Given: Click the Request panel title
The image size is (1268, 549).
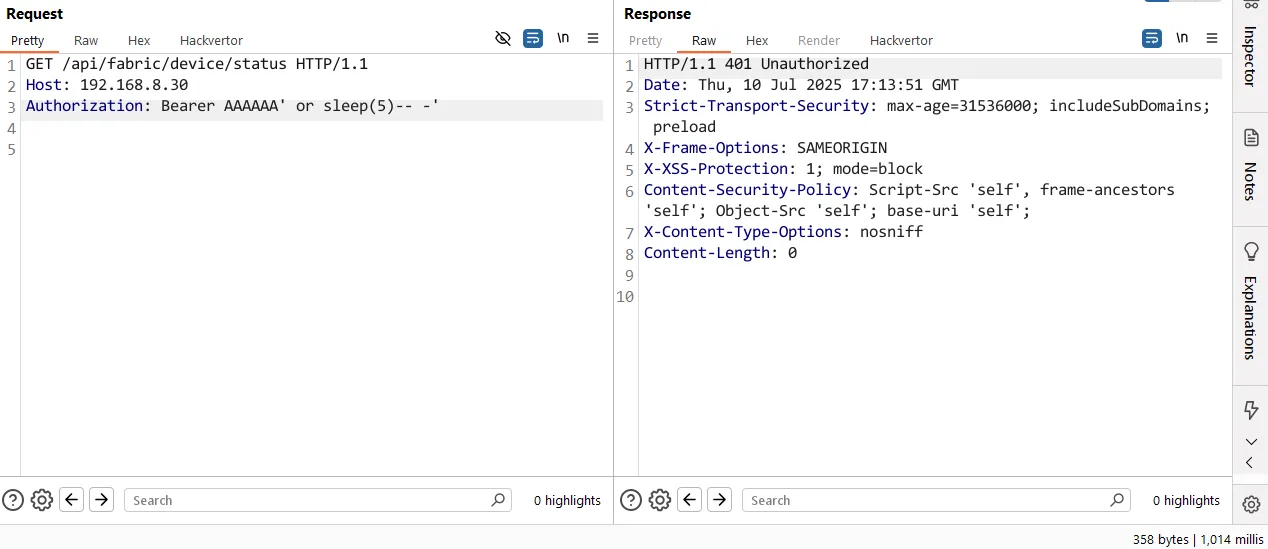Looking at the screenshot, I should click(x=35, y=14).
